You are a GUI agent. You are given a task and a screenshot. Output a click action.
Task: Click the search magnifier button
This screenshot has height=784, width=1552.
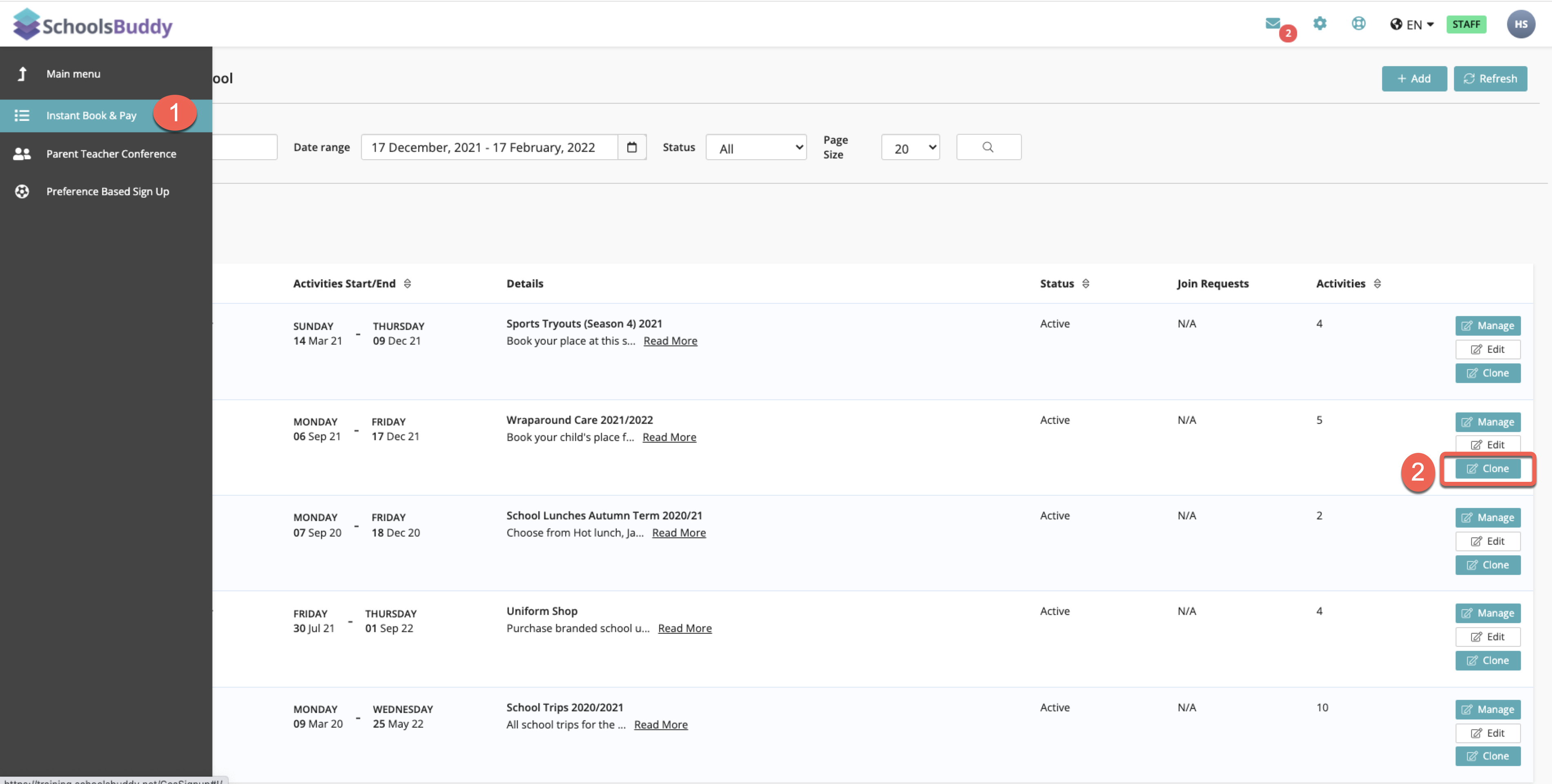(x=988, y=147)
